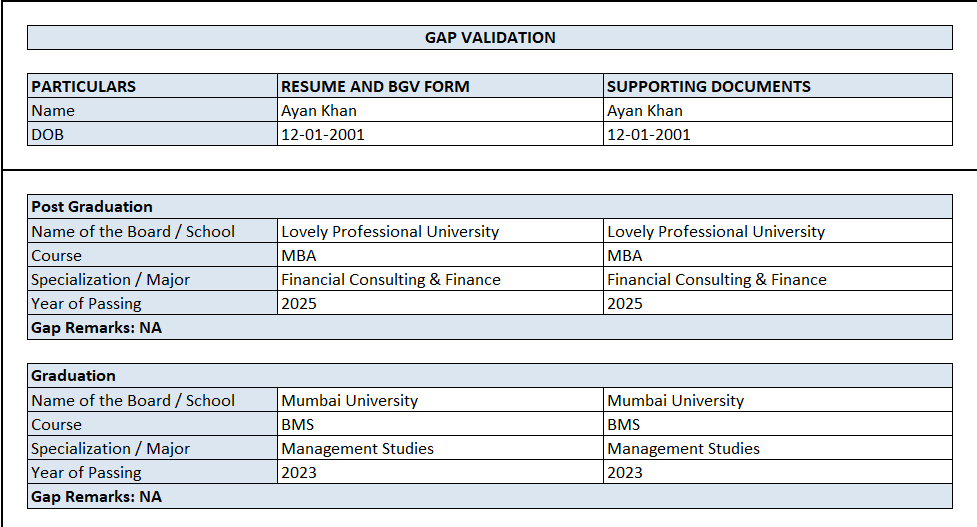This screenshot has height=527, width=977.
Task: Select Financial Consulting & Finance in Resume column
Action: click(x=391, y=280)
